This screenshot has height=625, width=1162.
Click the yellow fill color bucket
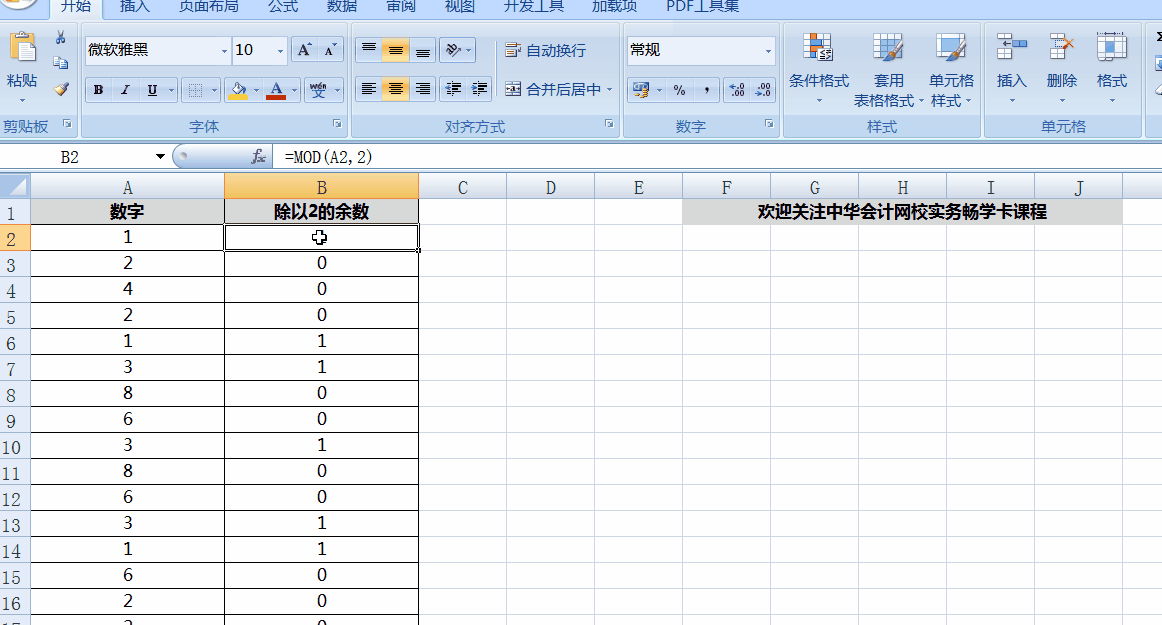[237, 90]
